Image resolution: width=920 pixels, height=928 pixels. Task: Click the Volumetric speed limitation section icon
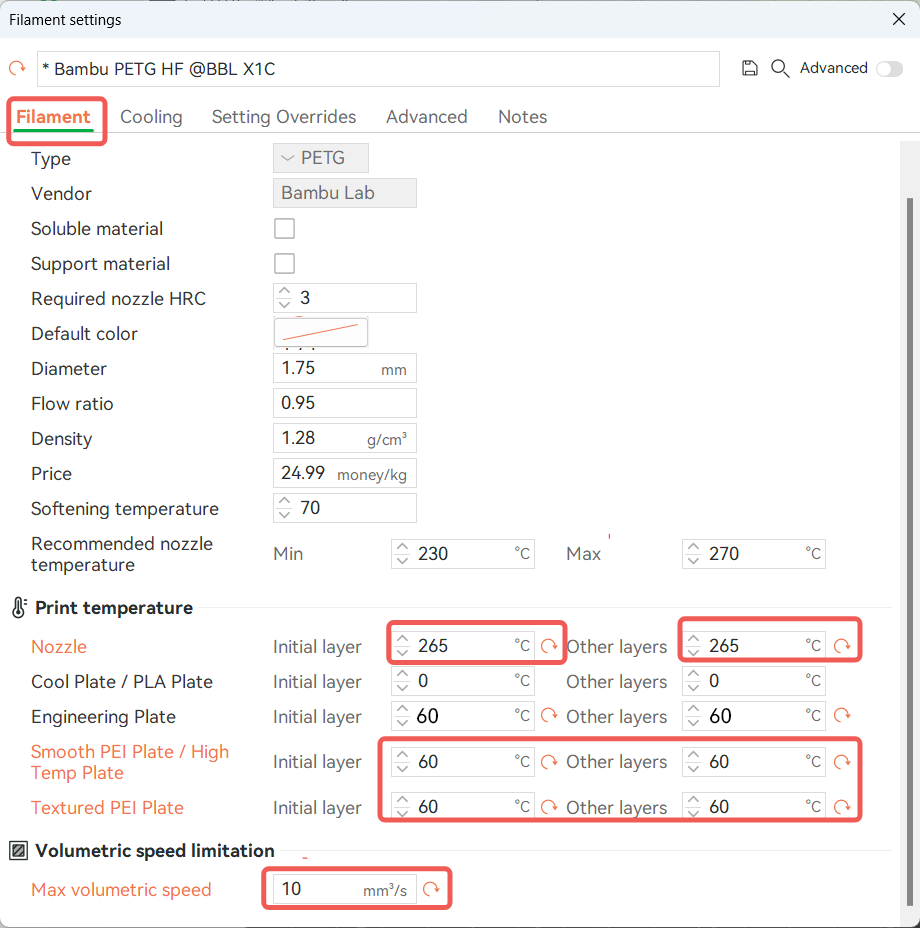18,850
